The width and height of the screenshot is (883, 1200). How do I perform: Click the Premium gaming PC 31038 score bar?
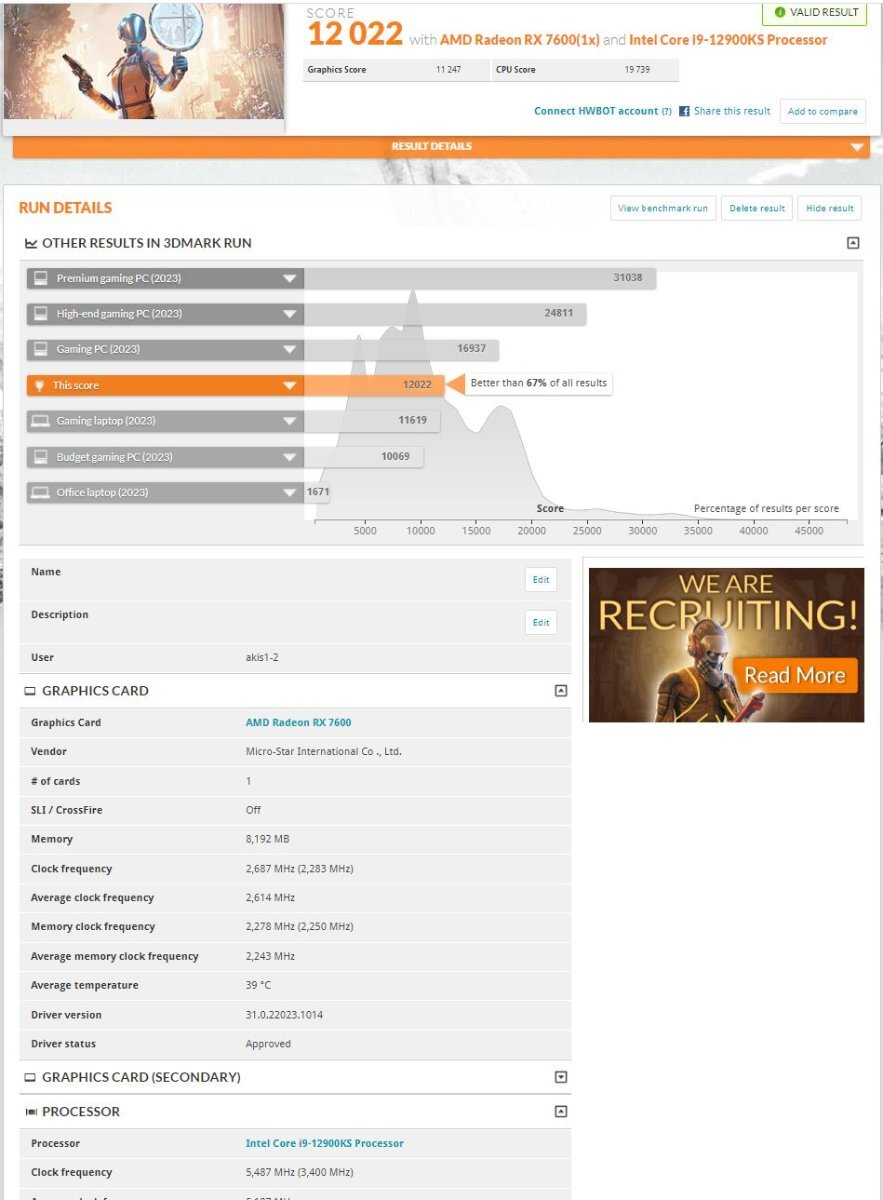coord(480,278)
